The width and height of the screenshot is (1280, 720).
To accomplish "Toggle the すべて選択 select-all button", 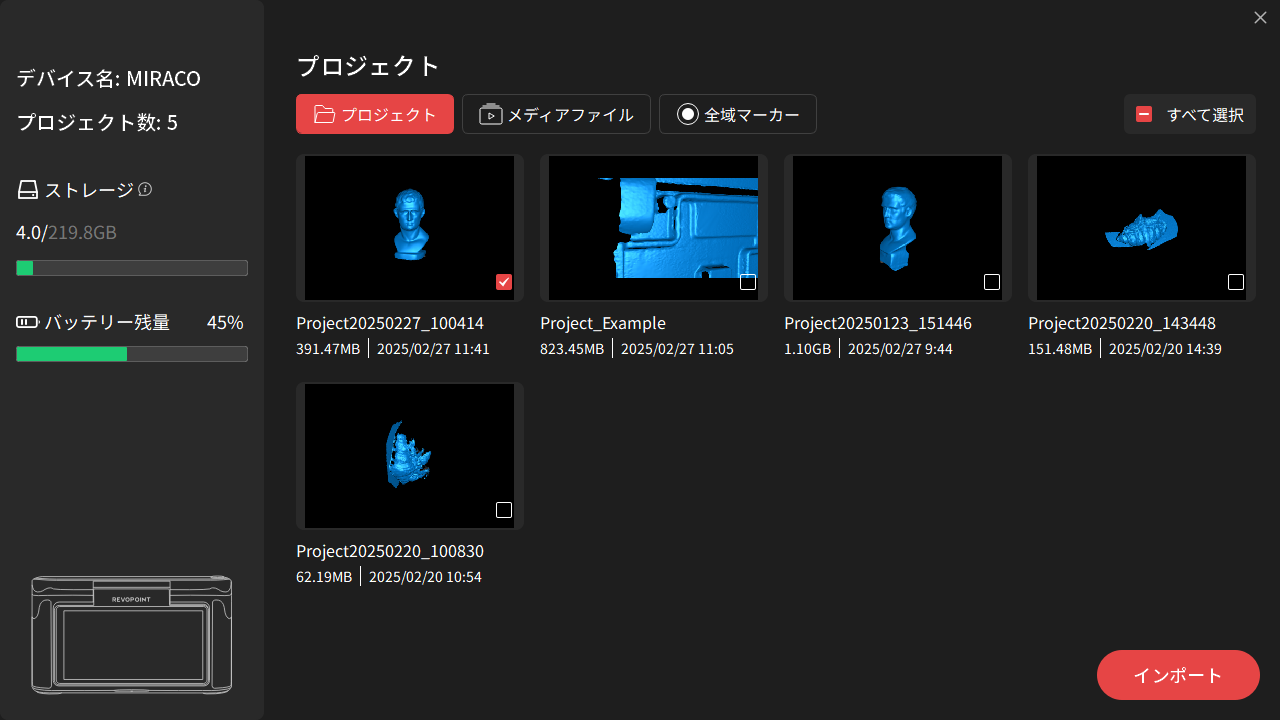I will 1189,114.
